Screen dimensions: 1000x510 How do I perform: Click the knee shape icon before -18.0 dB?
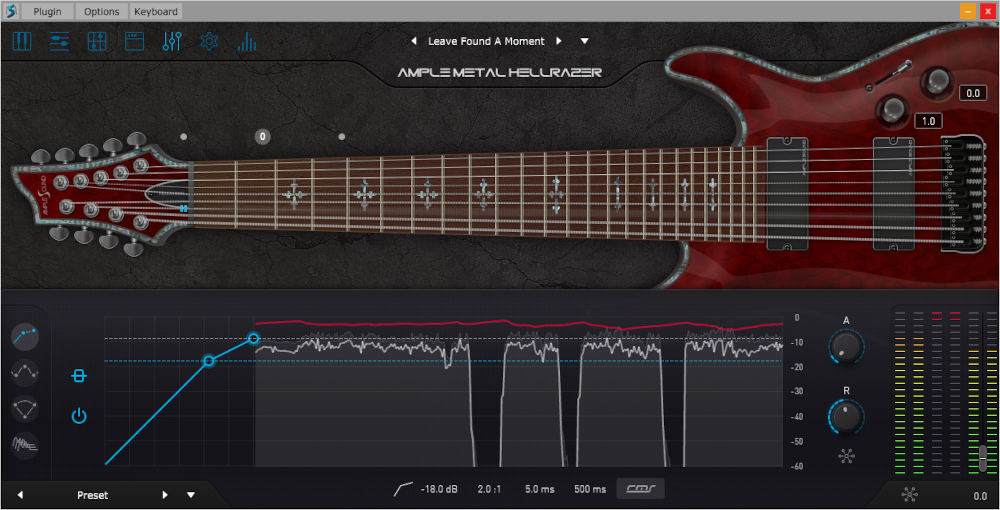point(404,489)
